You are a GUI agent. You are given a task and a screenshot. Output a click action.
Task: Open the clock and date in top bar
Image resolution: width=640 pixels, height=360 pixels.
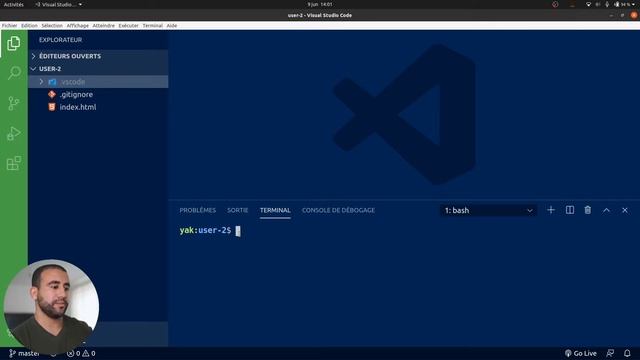[x=320, y=4]
